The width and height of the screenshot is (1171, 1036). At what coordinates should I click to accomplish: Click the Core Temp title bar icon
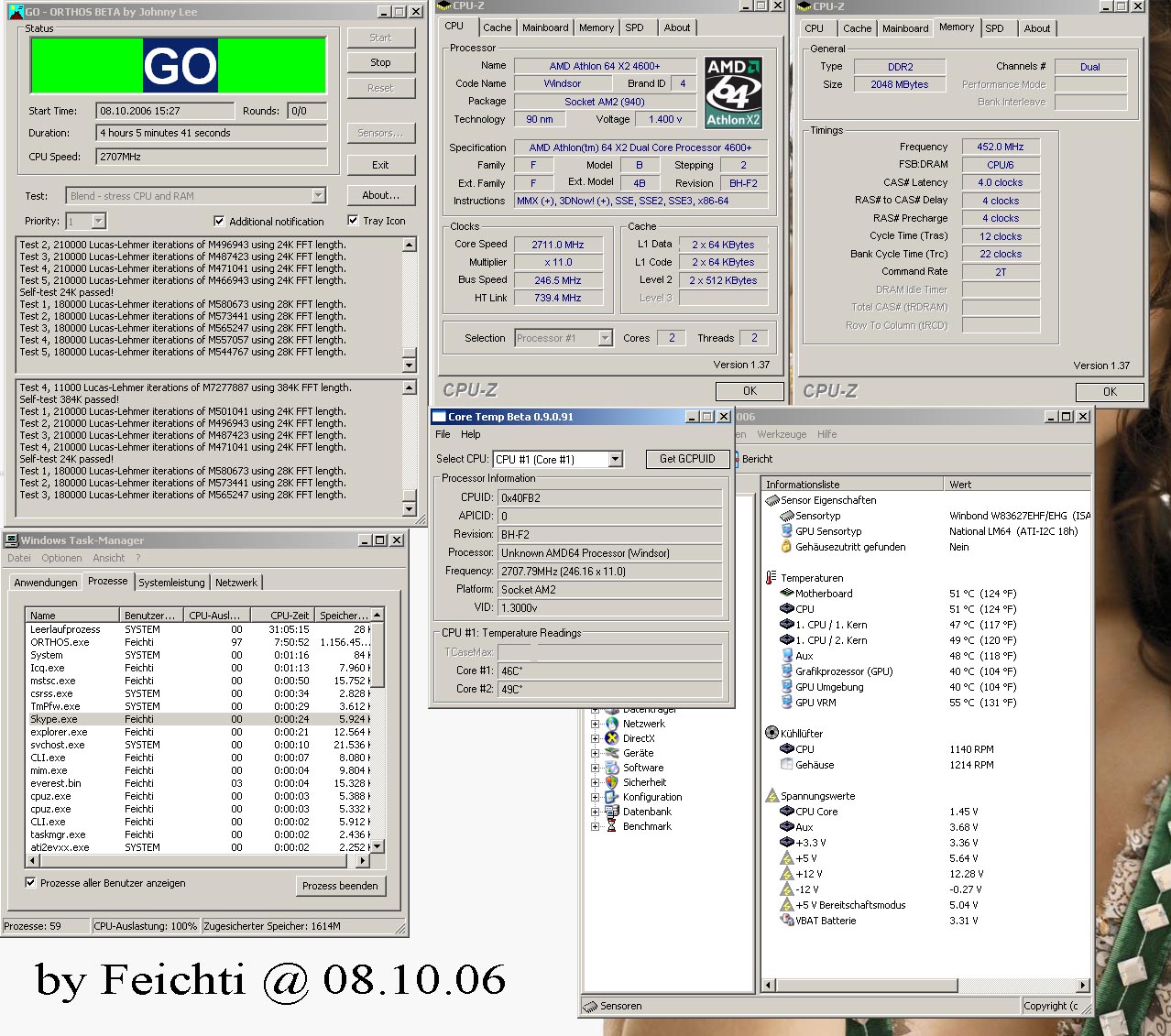click(x=439, y=417)
